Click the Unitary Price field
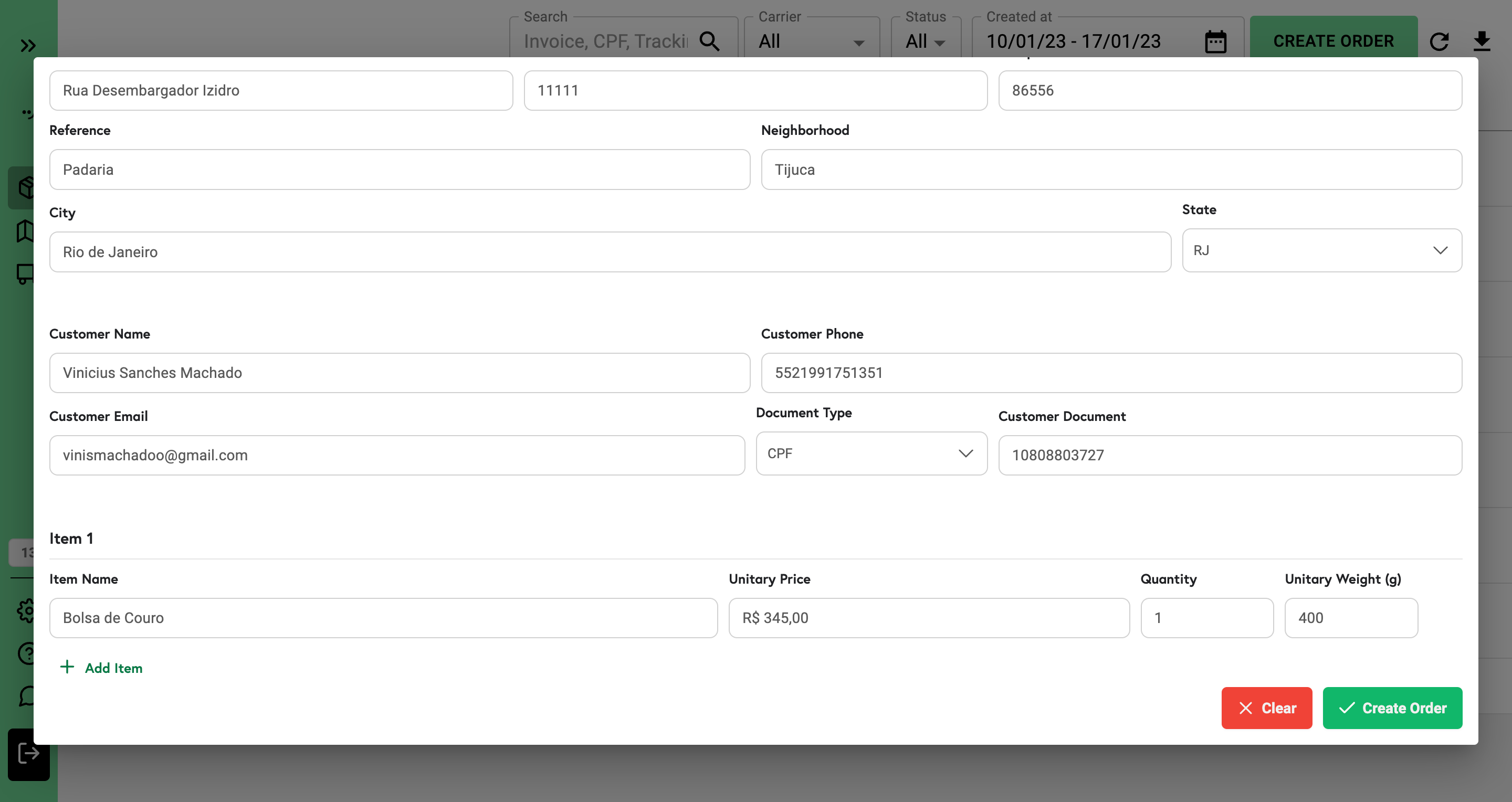The height and width of the screenshot is (802, 1512). (x=929, y=618)
